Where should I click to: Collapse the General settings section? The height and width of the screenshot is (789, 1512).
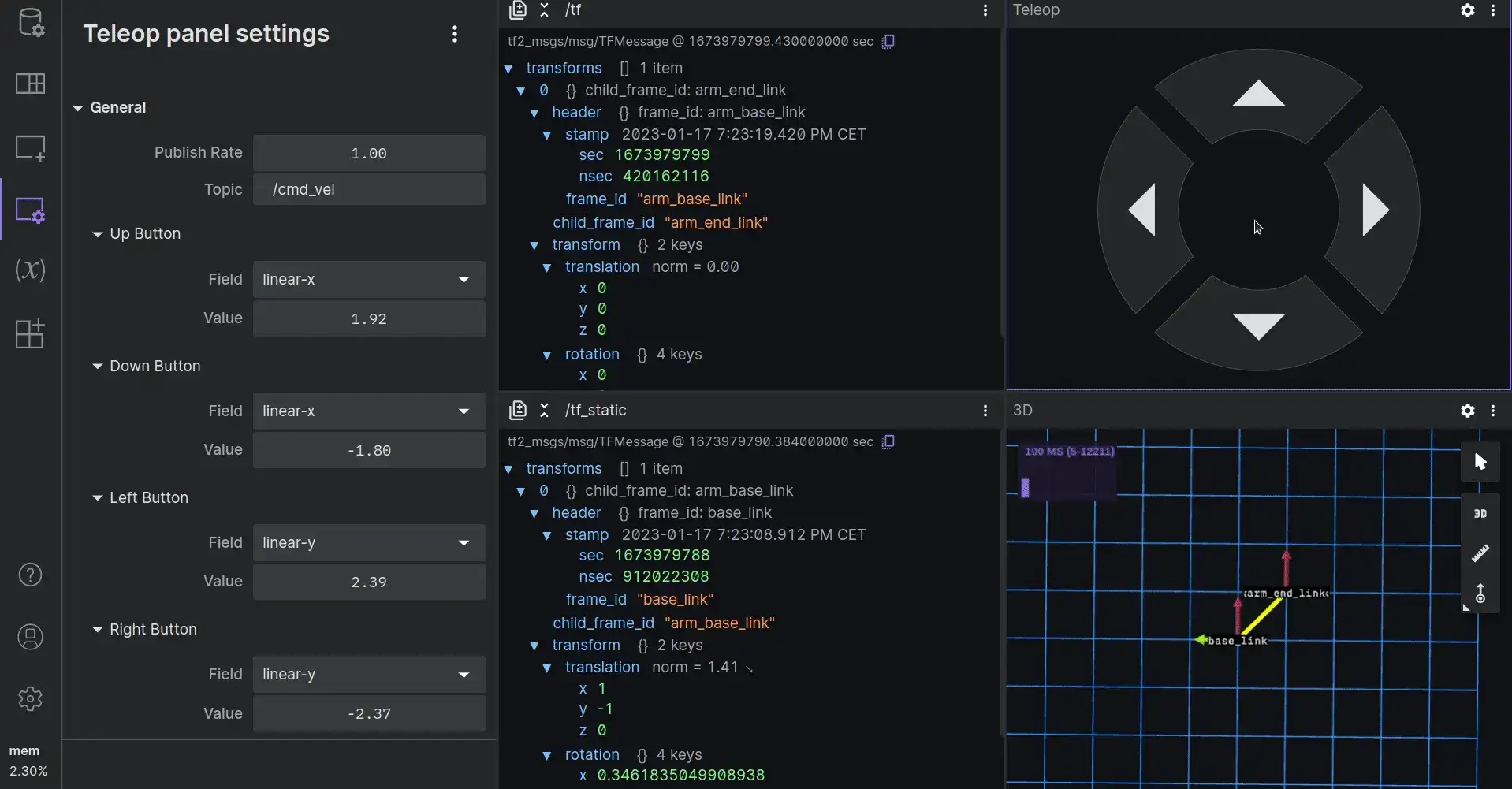click(78, 108)
